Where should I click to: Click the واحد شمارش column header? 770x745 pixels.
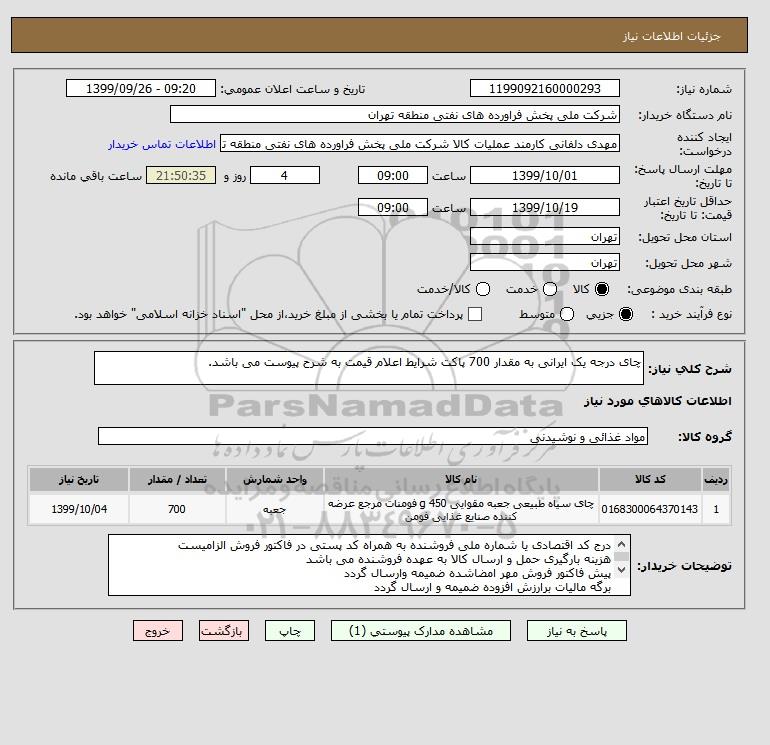pyautogui.click(x=275, y=479)
